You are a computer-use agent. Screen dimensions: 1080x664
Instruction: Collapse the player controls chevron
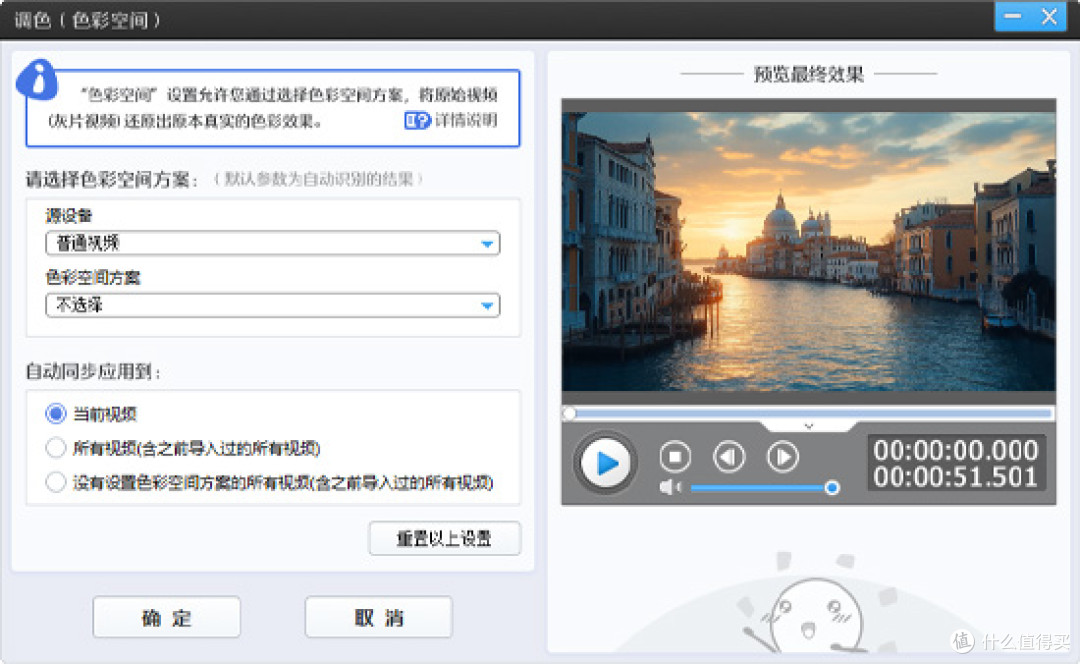point(809,426)
